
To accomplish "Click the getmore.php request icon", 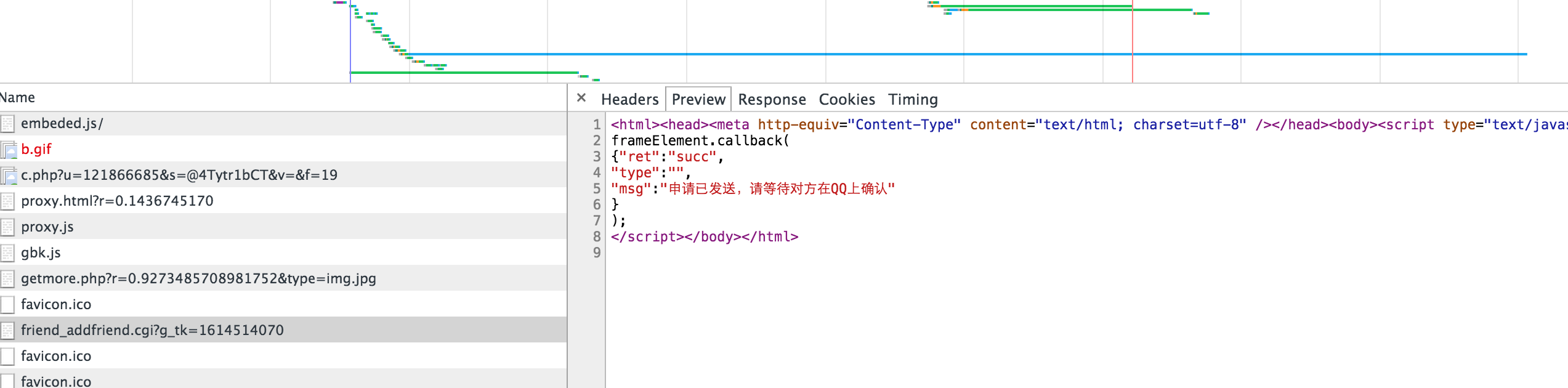I will click(x=7, y=279).
